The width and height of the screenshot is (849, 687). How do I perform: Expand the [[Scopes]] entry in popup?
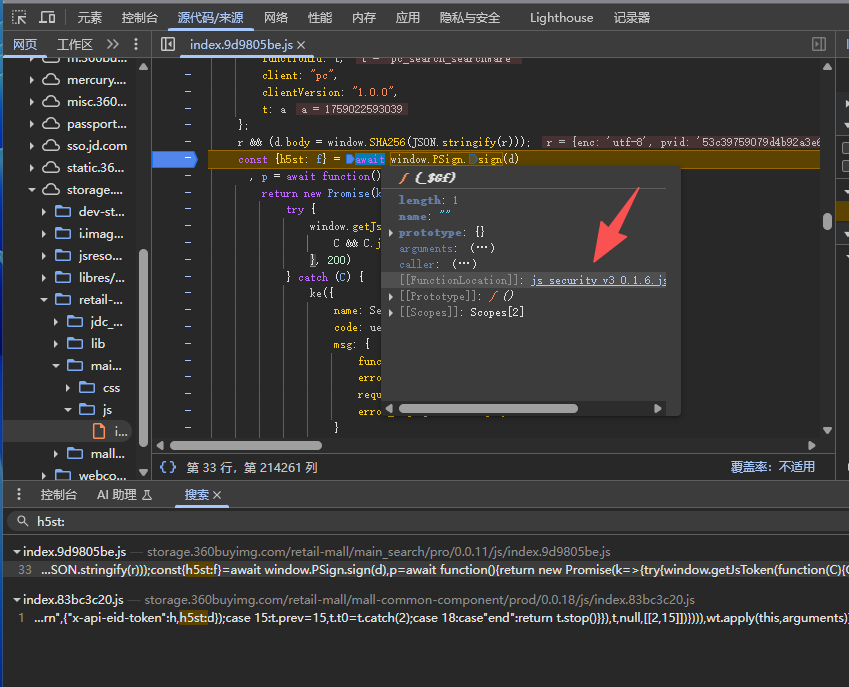391,312
